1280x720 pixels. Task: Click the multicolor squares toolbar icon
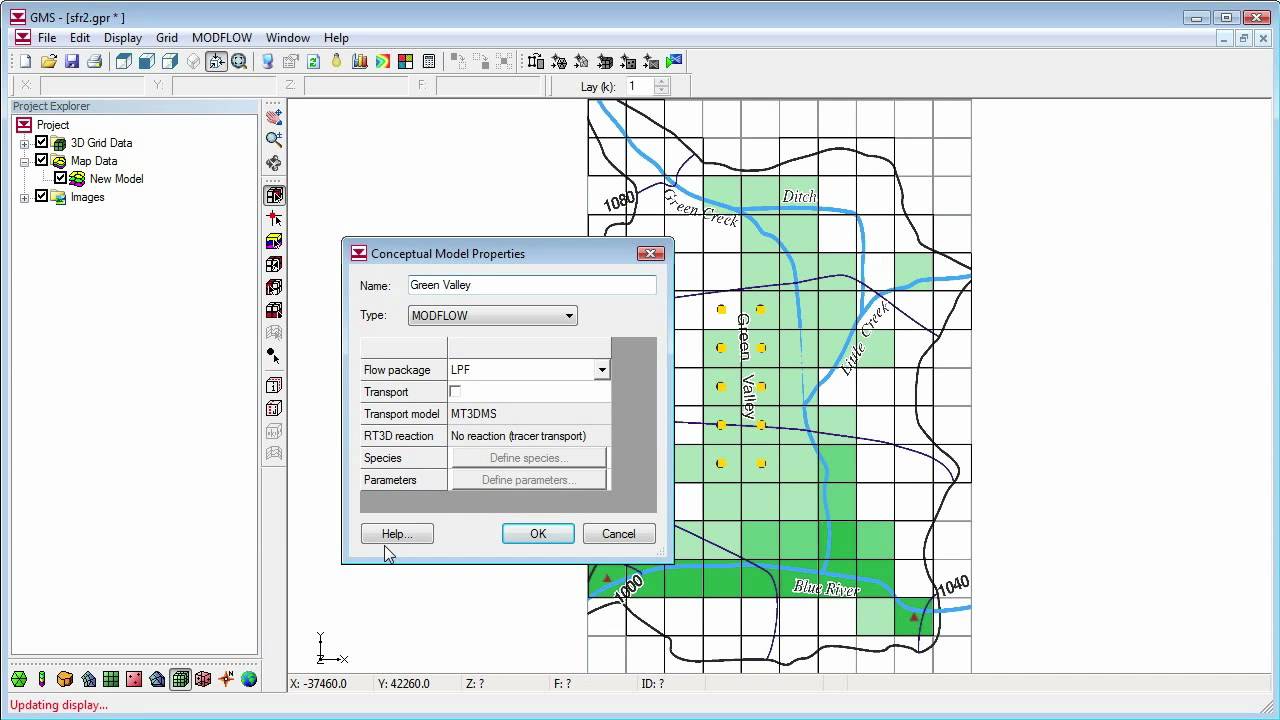click(x=406, y=62)
